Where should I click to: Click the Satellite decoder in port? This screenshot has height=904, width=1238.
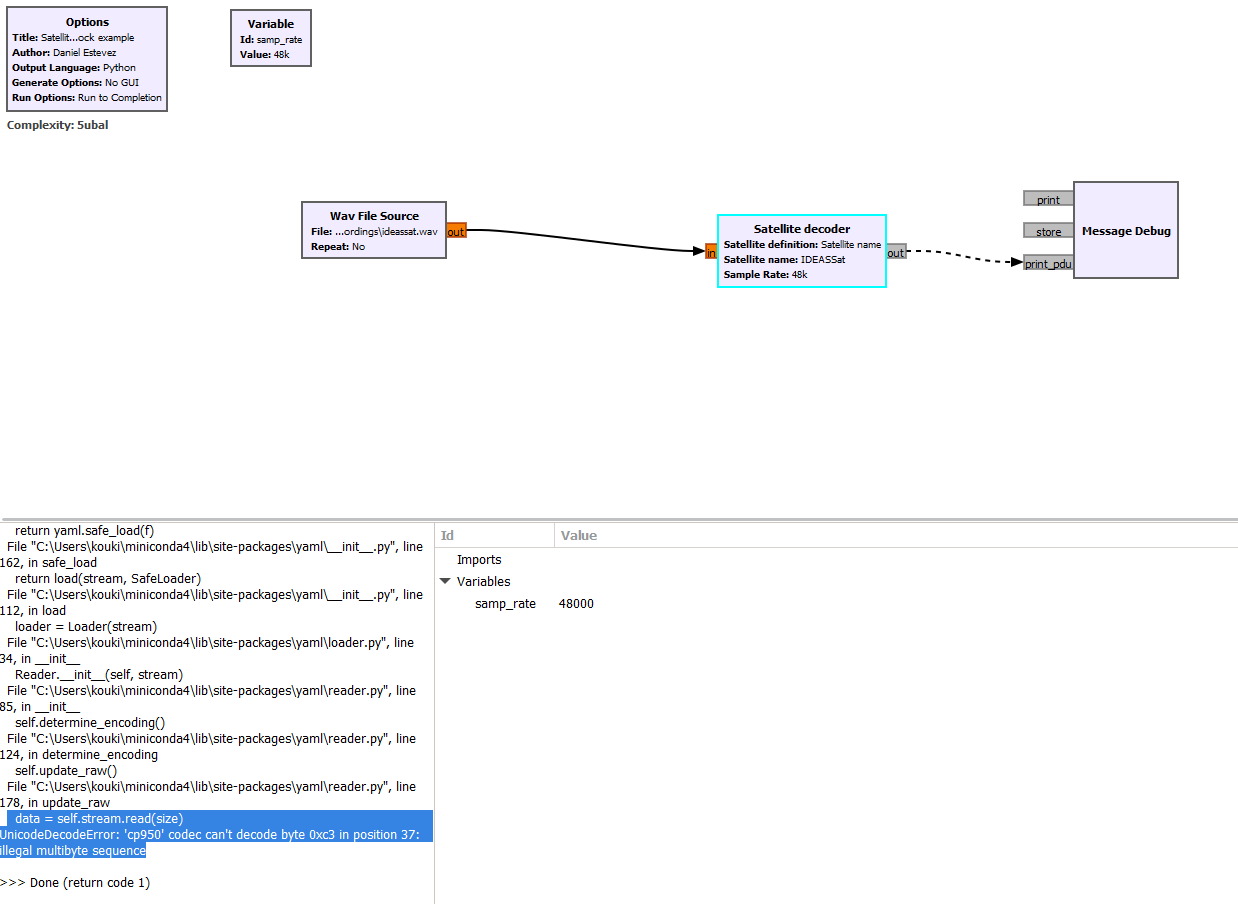pyautogui.click(x=711, y=253)
